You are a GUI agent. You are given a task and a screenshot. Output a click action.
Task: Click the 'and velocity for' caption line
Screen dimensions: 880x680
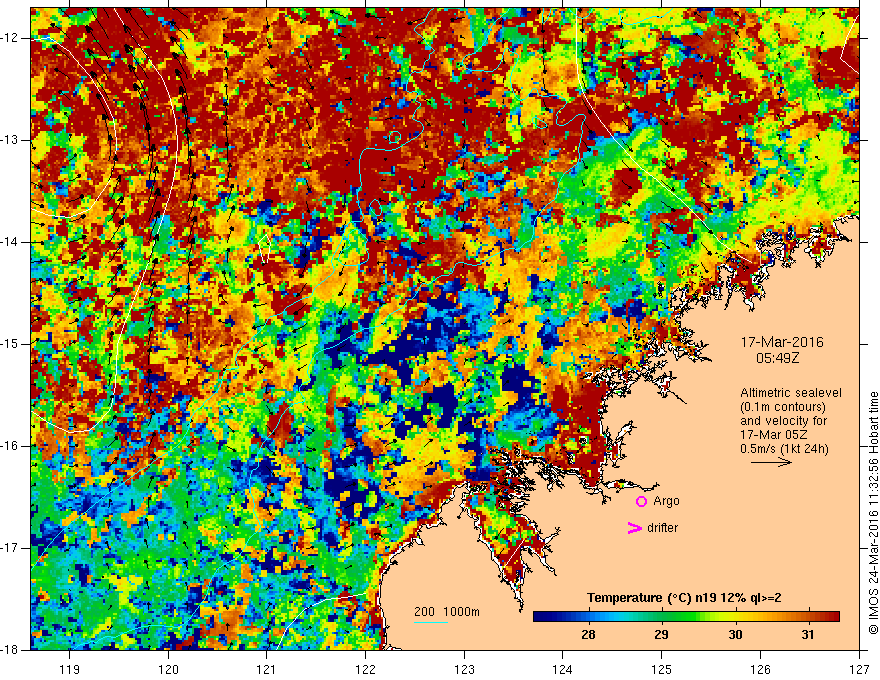pyautogui.click(x=783, y=421)
